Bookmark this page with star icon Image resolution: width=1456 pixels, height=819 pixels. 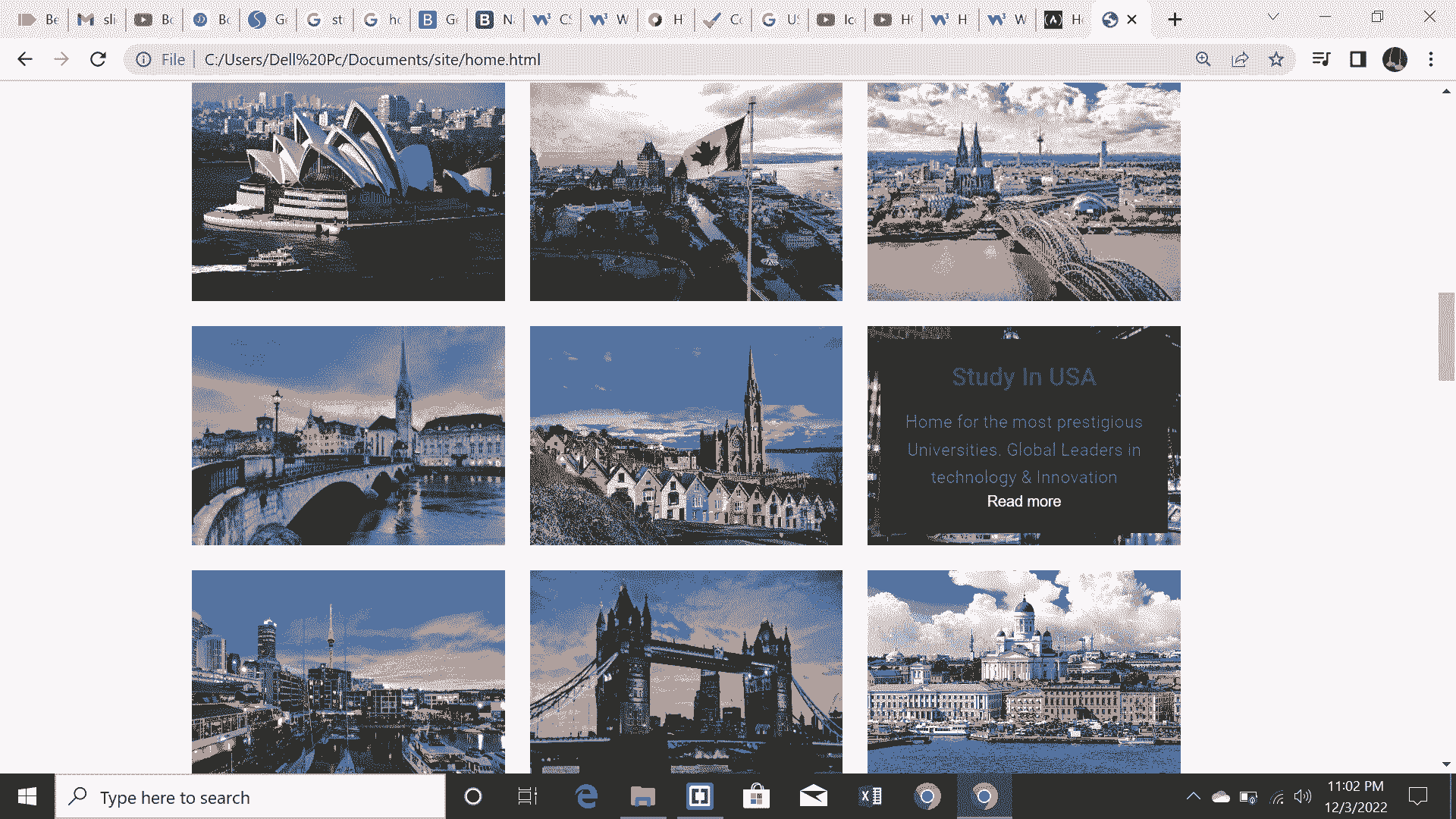coord(1276,59)
